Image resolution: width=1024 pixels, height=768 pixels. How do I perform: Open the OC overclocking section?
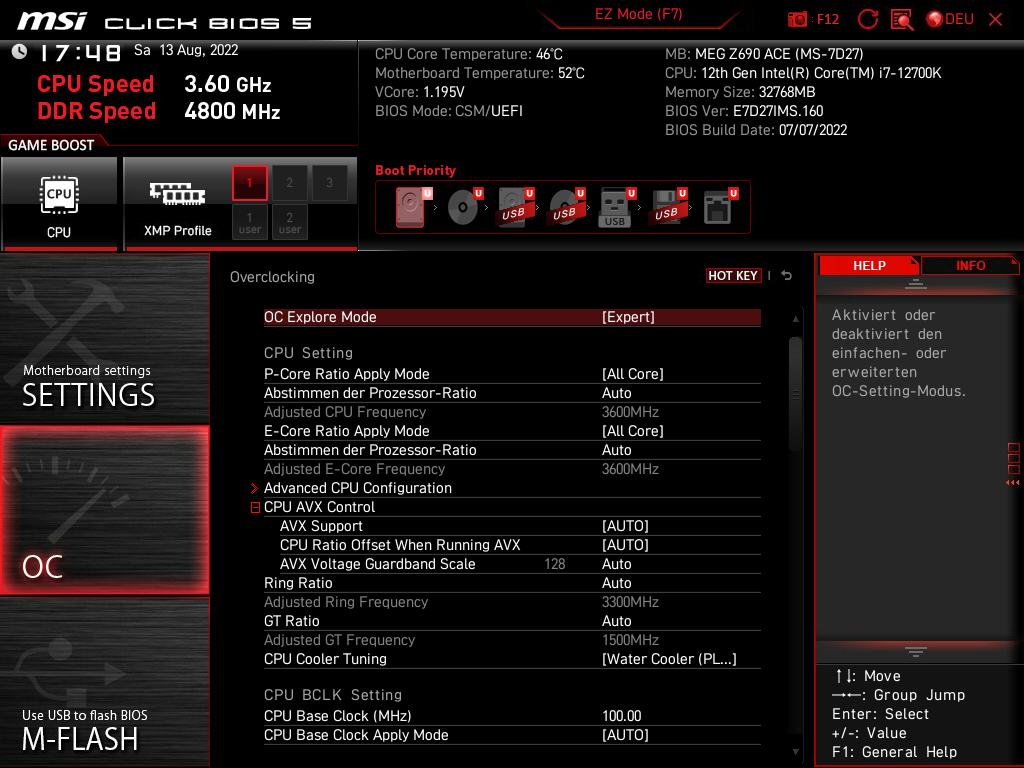[x=104, y=510]
